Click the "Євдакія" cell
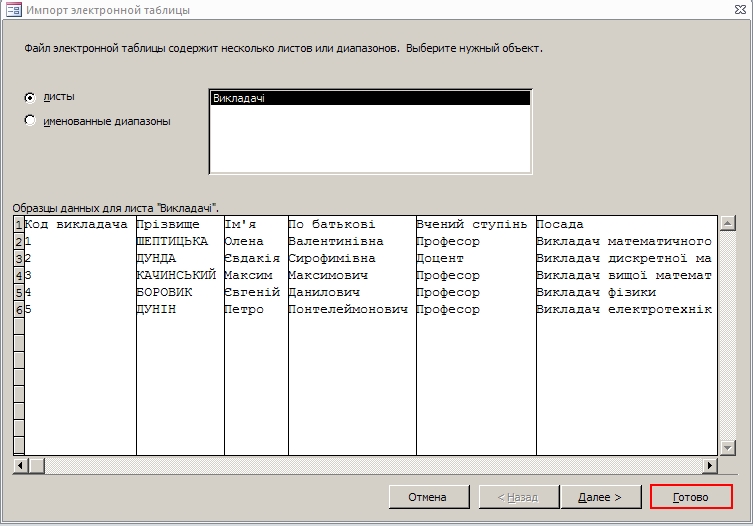 pos(256,258)
